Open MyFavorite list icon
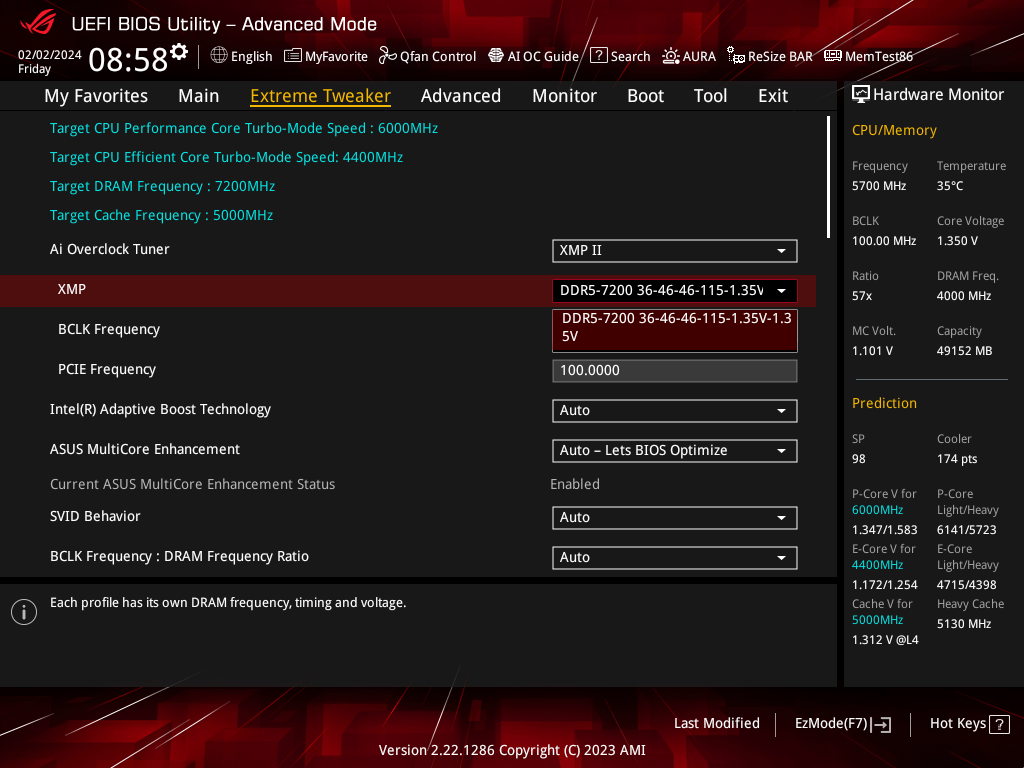 pyautogui.click(x=293, y=56)
